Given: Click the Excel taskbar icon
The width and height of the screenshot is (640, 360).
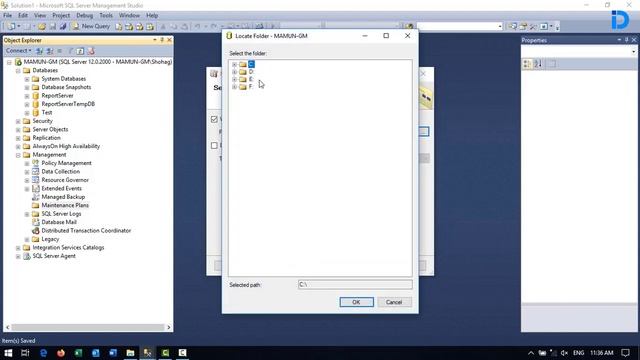Looking at the screenshot, I should point(78,353).
